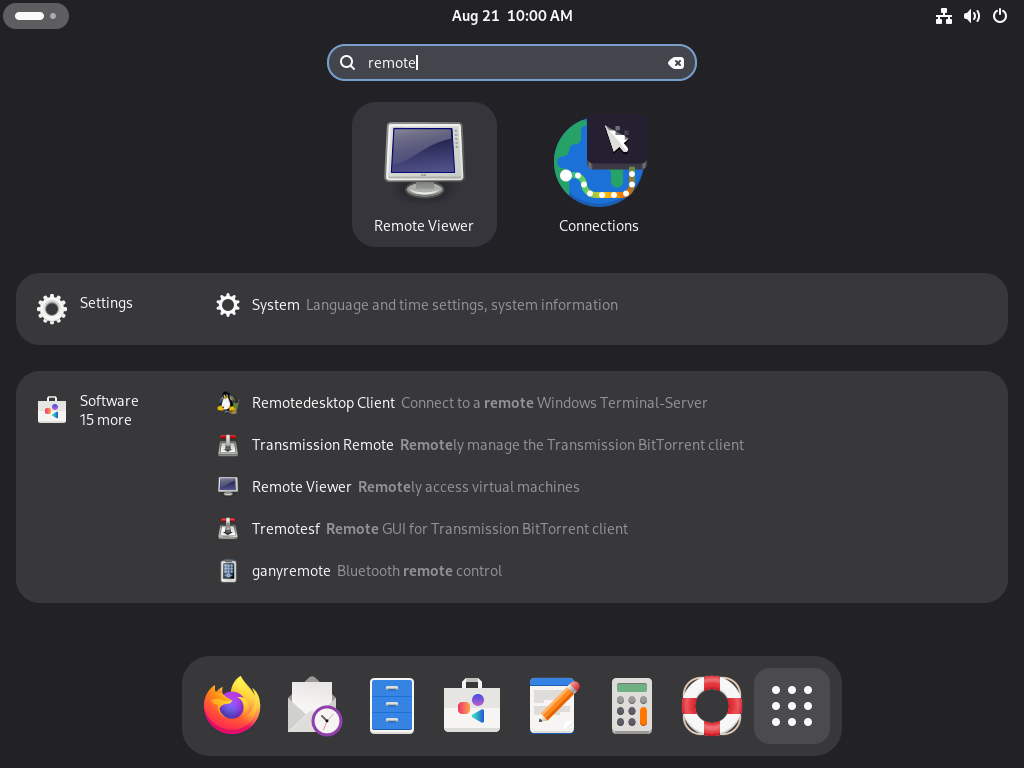1024x768 pixels.
Task: Launch the Software store from dock
Action: tap(471, 706)
